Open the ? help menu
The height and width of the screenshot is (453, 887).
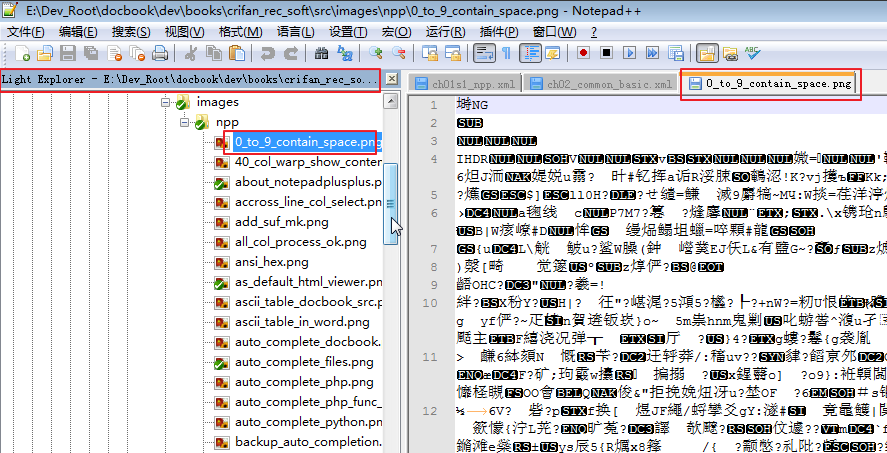tap(593, 32)
